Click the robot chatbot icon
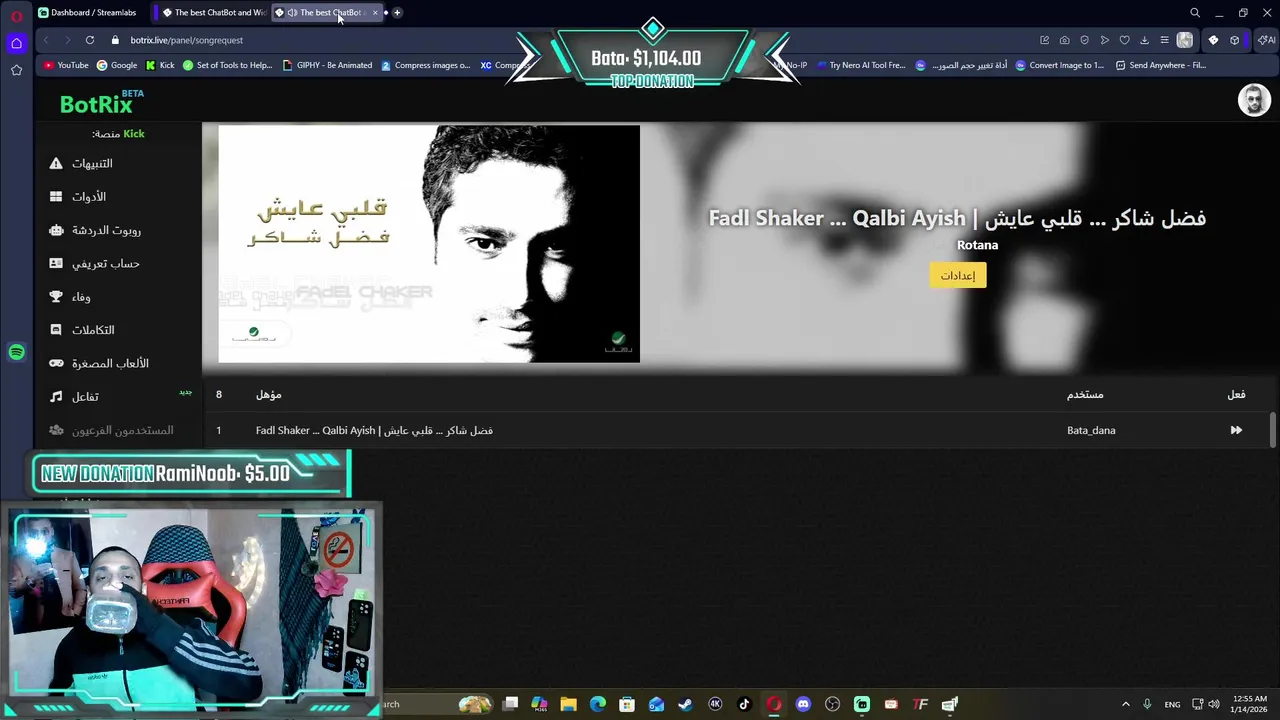This screenshot has width=1280, height=720. click(x=56, y=230)
